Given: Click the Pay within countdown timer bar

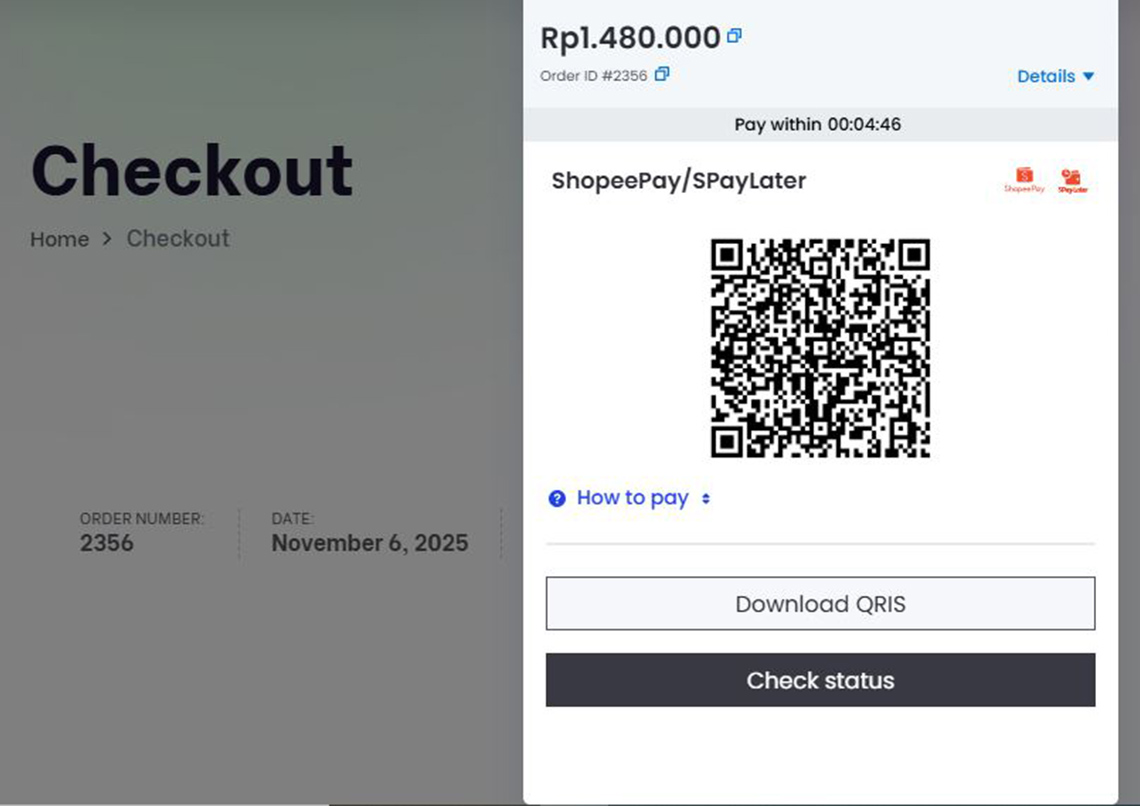Looking at the screenshot, I should 818,124.
